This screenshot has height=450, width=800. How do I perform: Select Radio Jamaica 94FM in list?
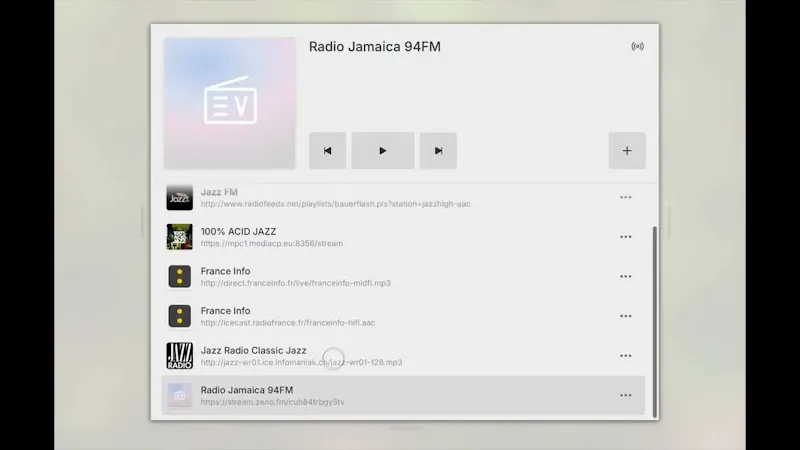click(x=247, y=390)
